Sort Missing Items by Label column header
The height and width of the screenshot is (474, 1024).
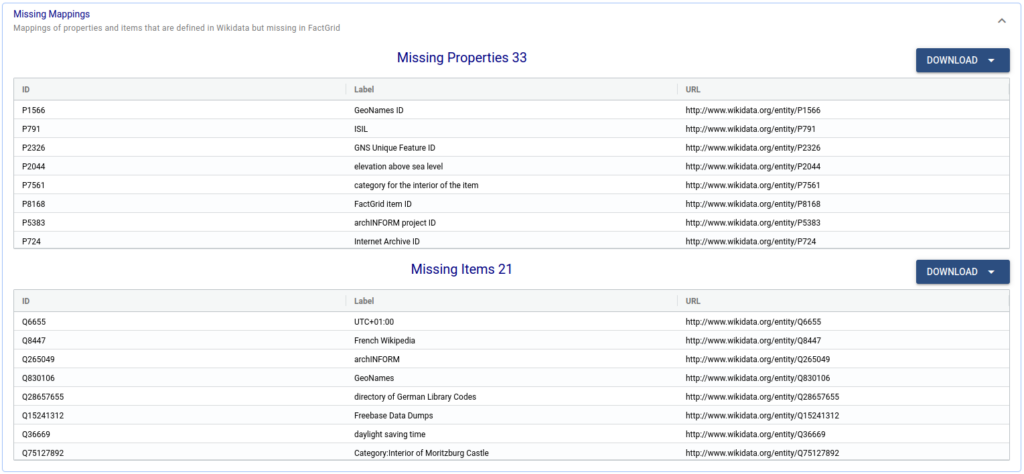(x=364, y=301)
